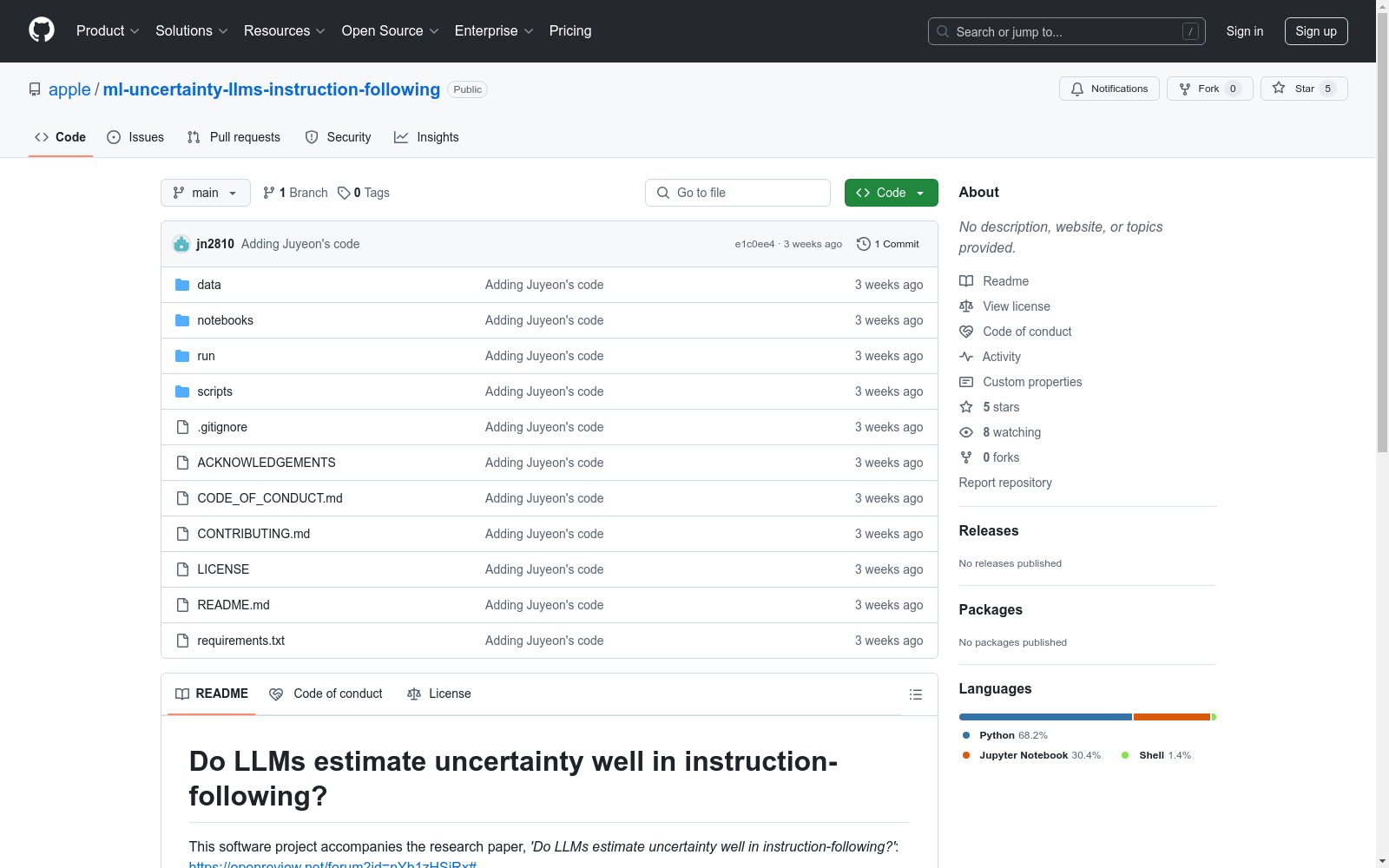Open the CONTRIBUTING.md file
Viewport: 1389px width, 868px height.
point(253,534)
